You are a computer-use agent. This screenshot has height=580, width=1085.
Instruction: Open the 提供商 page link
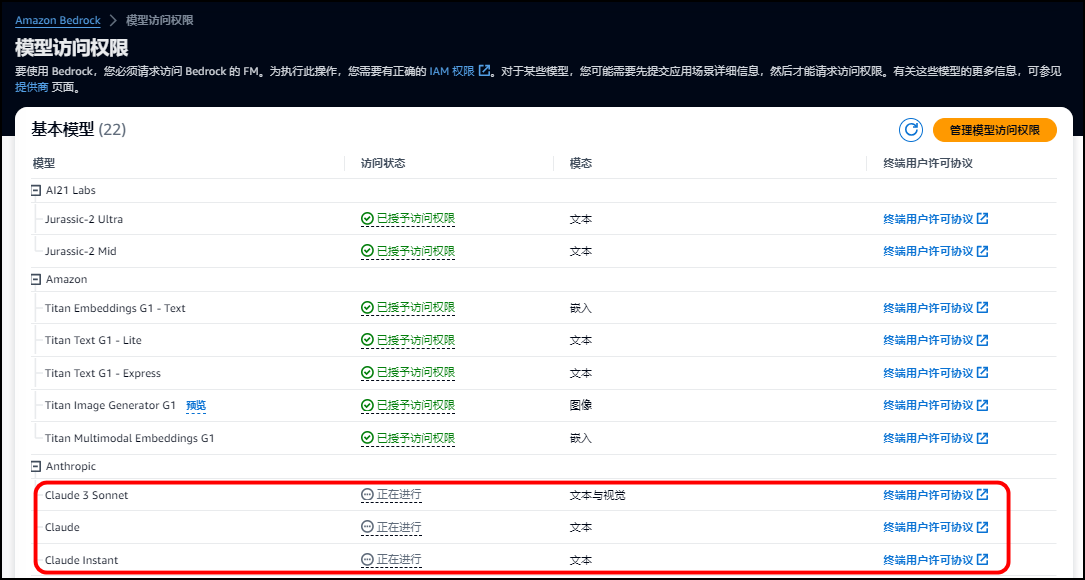point(32,88)
